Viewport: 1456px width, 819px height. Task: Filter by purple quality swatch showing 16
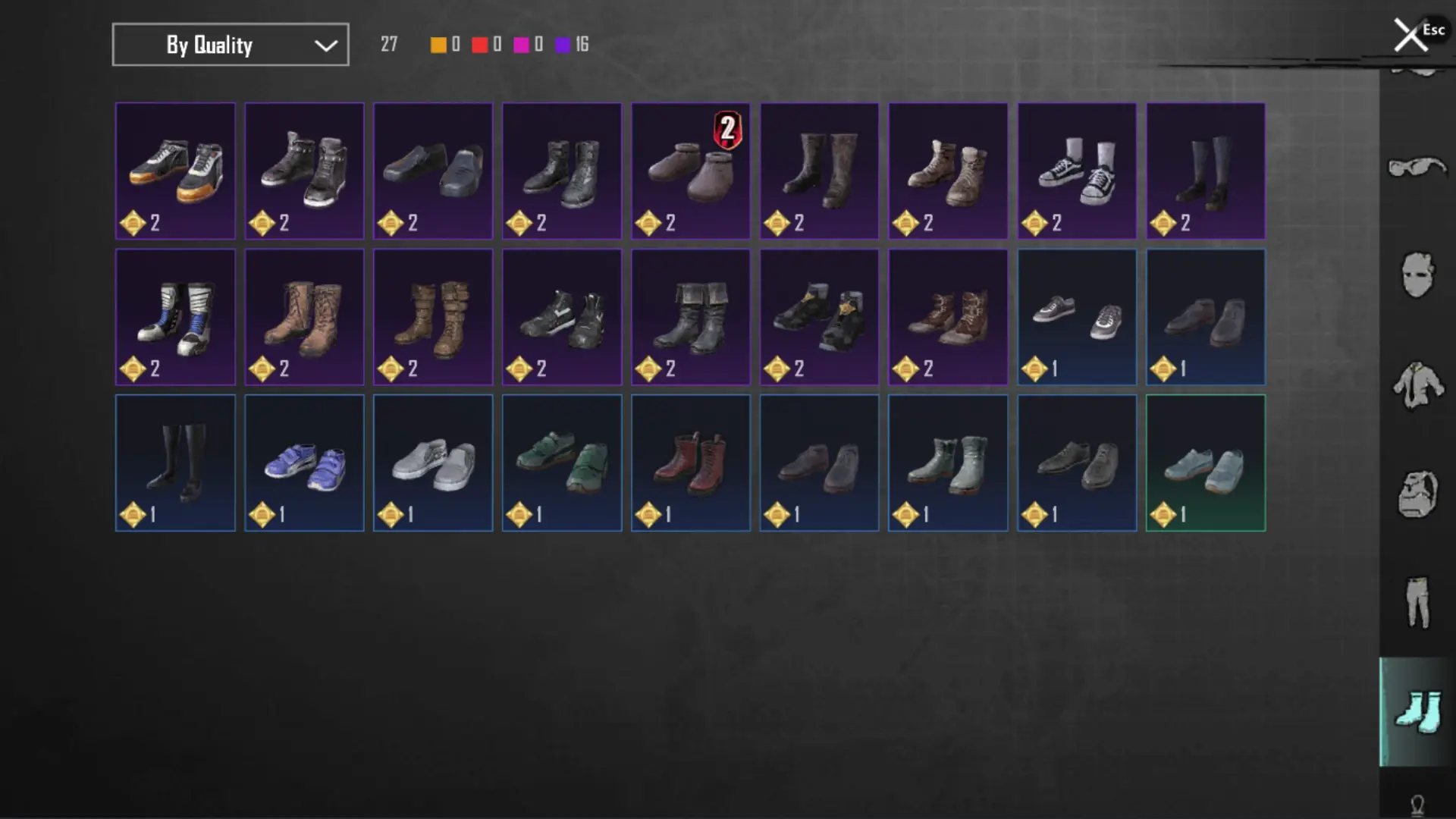(x=563, y=45)
